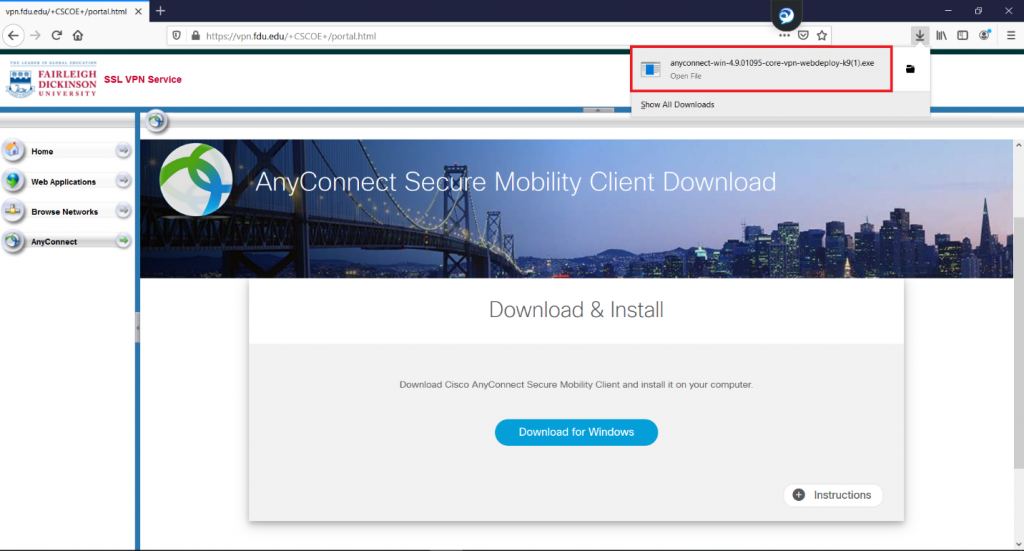Click the Download for Windows button
Viewport: 1024px width, 551px height.
tap(576, 432)
